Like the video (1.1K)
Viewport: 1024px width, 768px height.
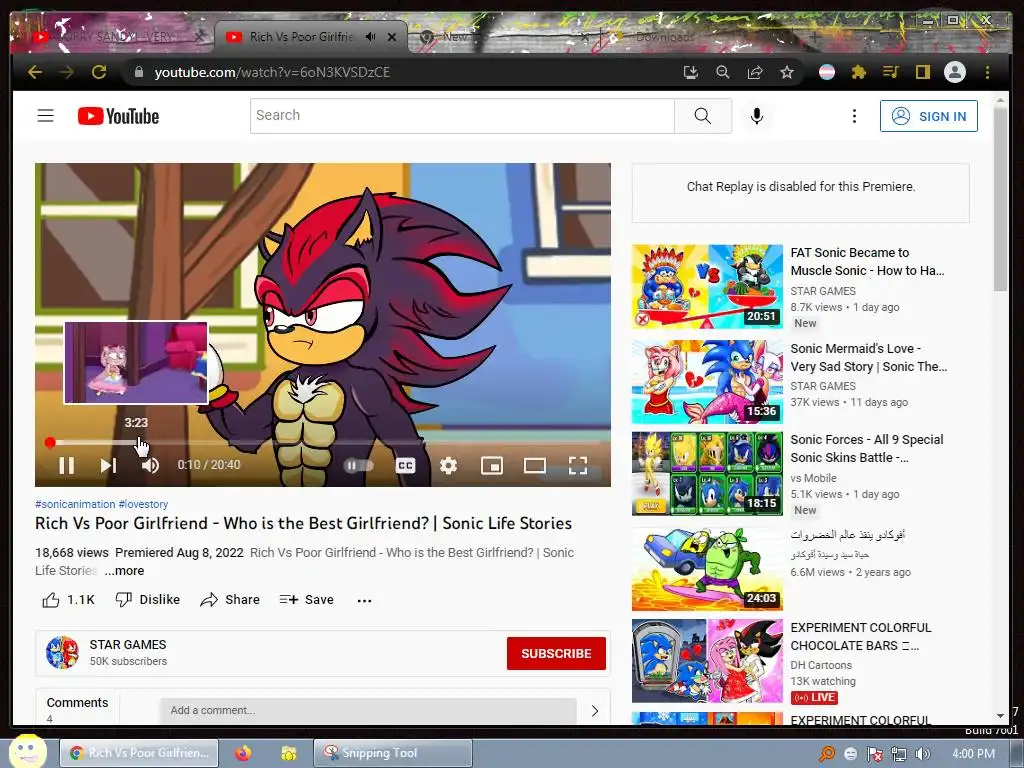69,600
